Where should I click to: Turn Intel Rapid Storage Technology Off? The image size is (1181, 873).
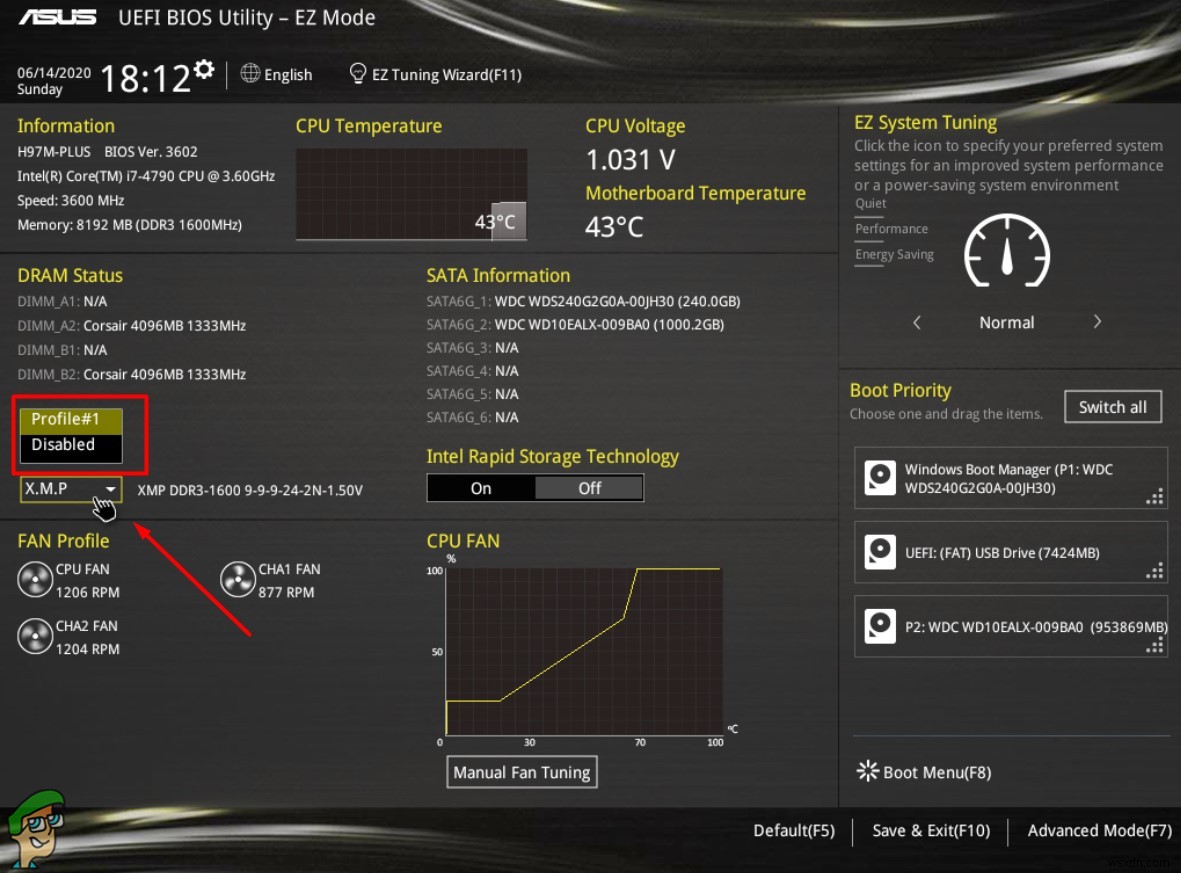point(589,488)
